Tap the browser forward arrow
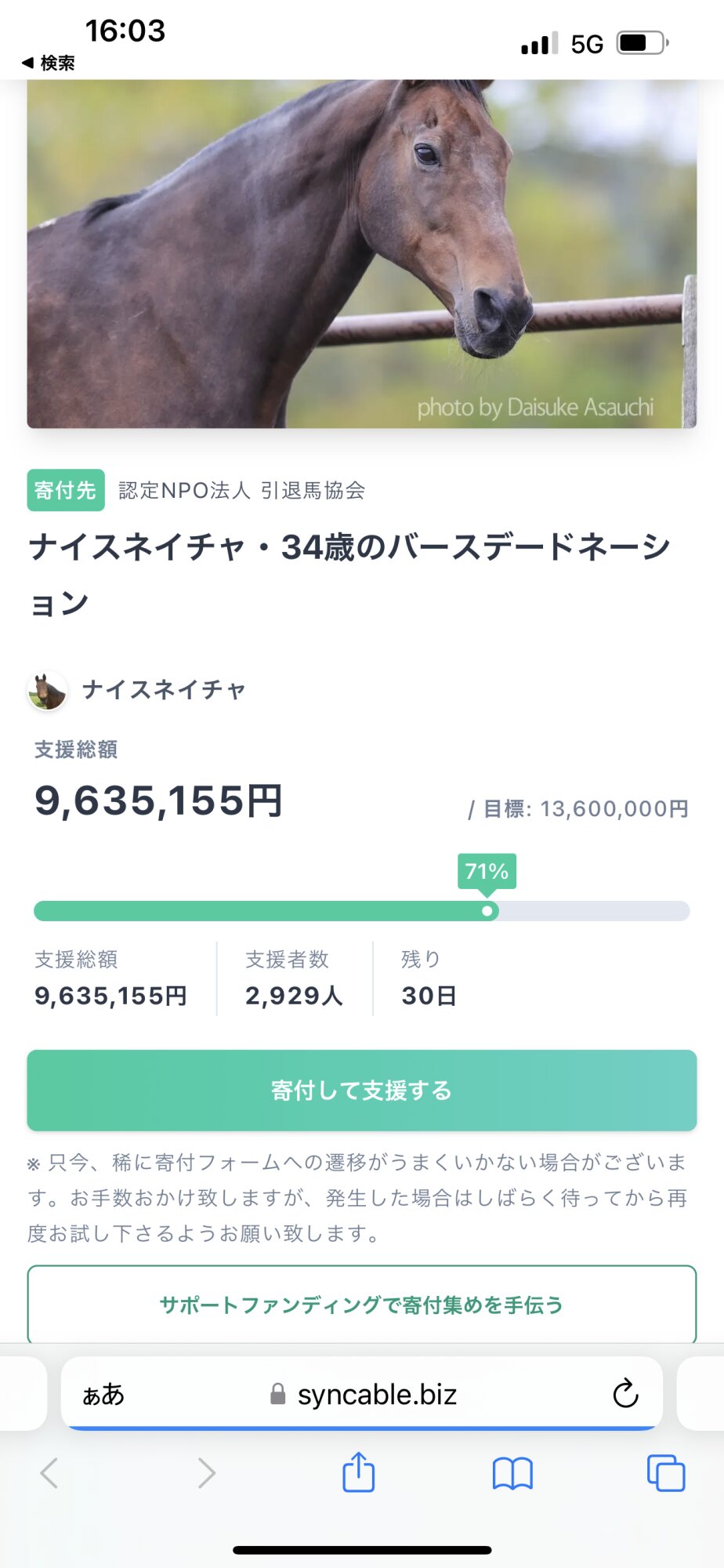 coord(206,1473)
